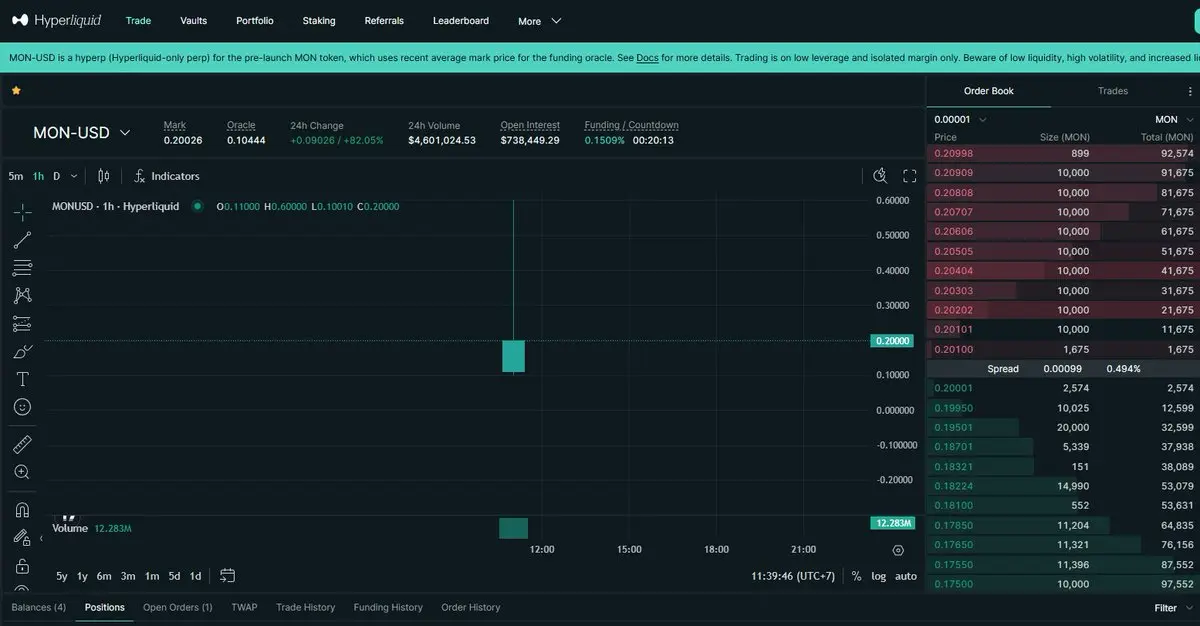Change the 0.00001 price grouping
The width and height of the screenshot is (1200, 626).
(x=960, y=119)
